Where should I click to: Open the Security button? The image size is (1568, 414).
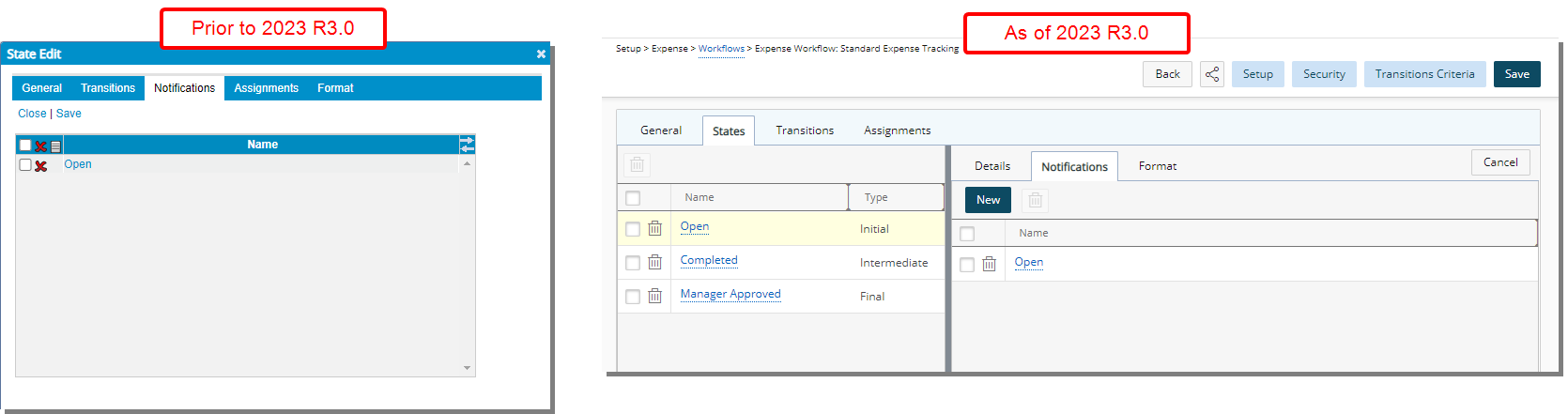pyautogui.click(x=1324, y=74)
